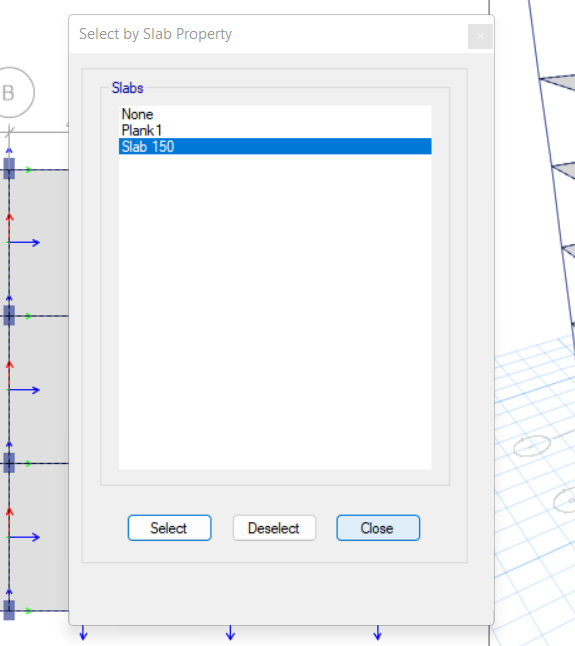This screenshot has height=646, width=575.
Task: Click the highlighted Slab 150 entry
Action: point(275,146)
